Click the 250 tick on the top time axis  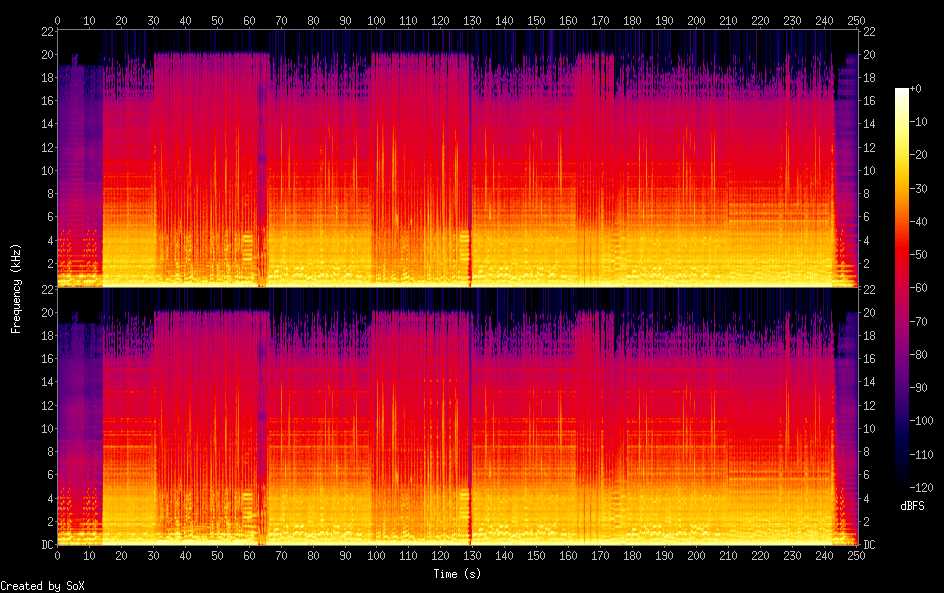point(857,20)
